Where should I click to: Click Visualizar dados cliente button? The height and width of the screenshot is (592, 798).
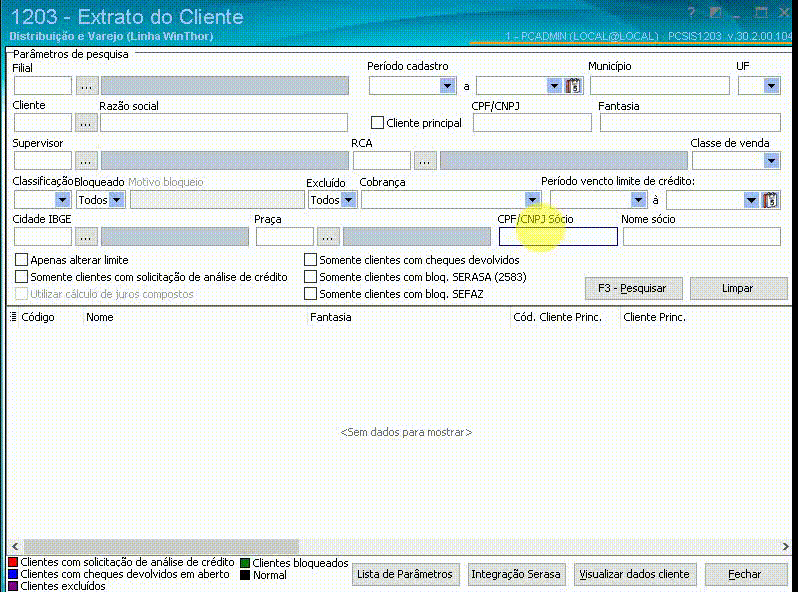(x=635, y=574)
